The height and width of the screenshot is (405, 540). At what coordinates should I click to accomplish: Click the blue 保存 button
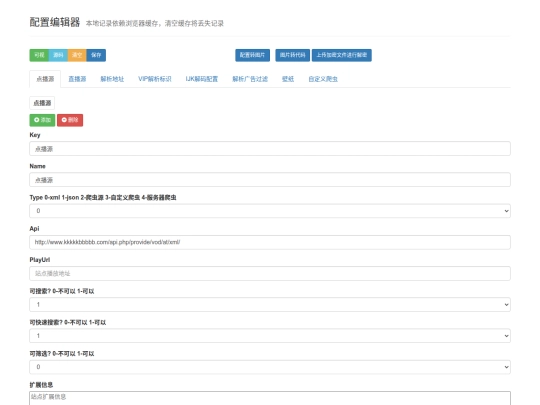pos(96,55)
